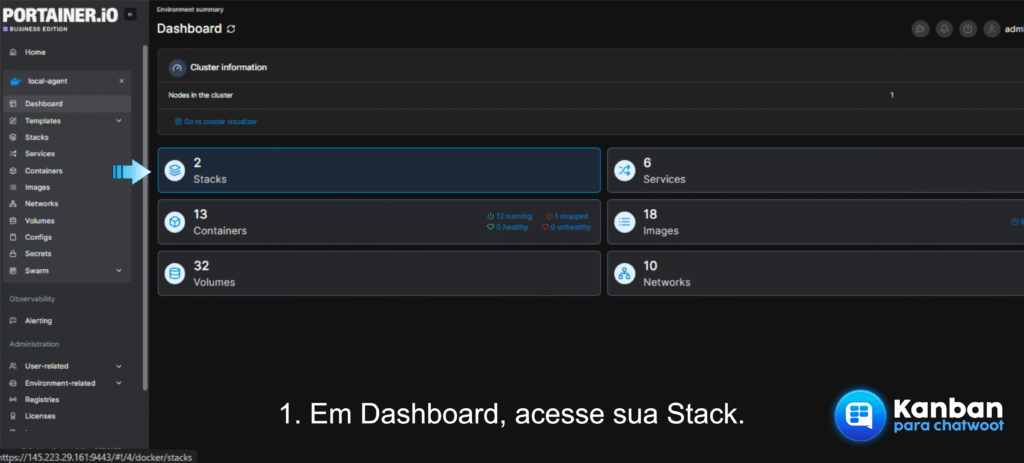Viewport: 1024px width, 463px height.
Task: Click the refresh icon next to Dashboard title
Action: click(232, 29)
